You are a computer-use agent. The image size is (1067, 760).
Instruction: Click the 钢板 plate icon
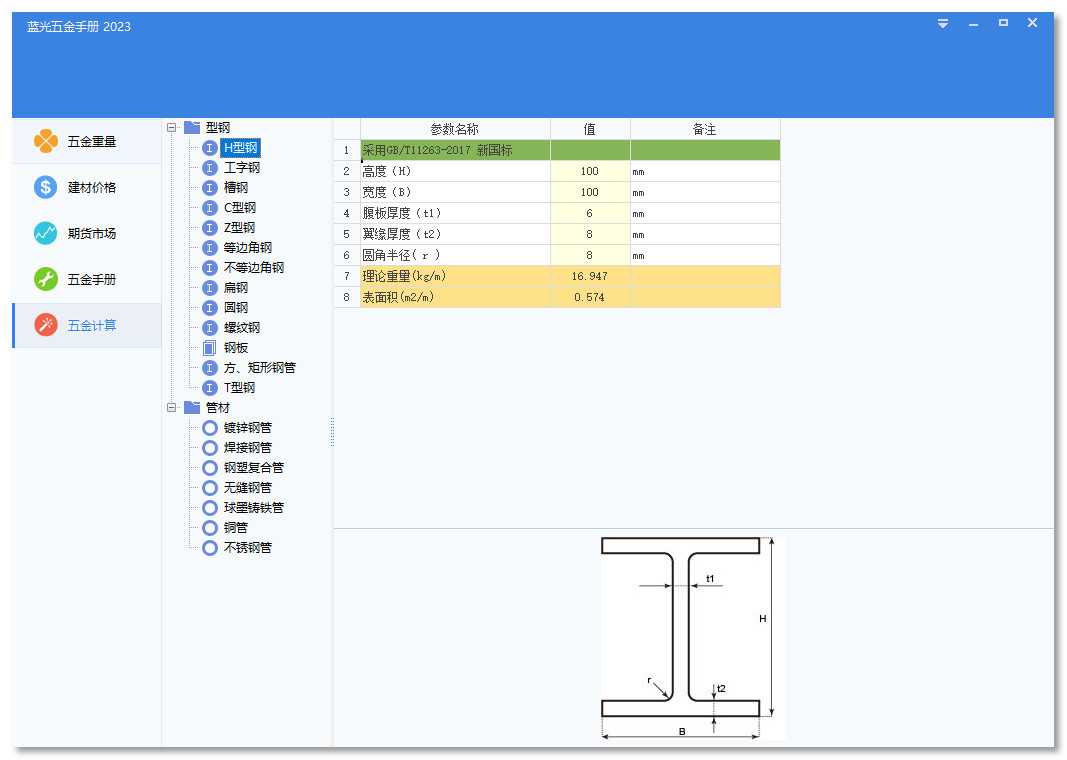point(210,348)
